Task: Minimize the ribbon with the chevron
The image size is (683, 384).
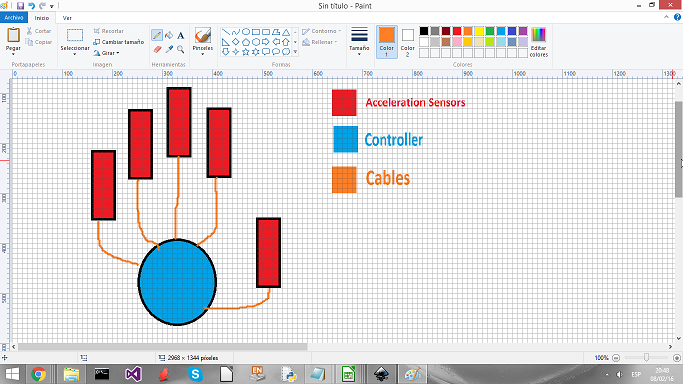Action: (x=666, y=17)
